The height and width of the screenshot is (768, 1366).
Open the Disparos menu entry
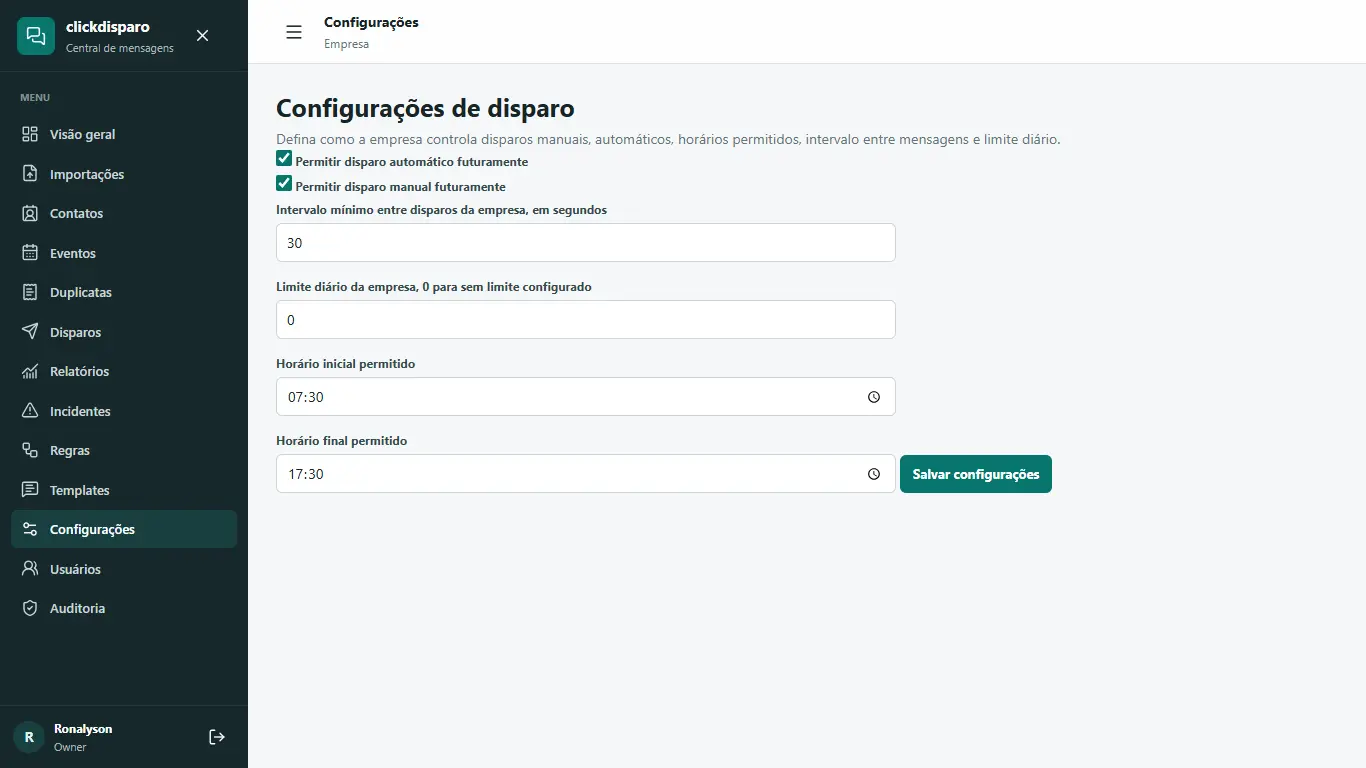124,332
